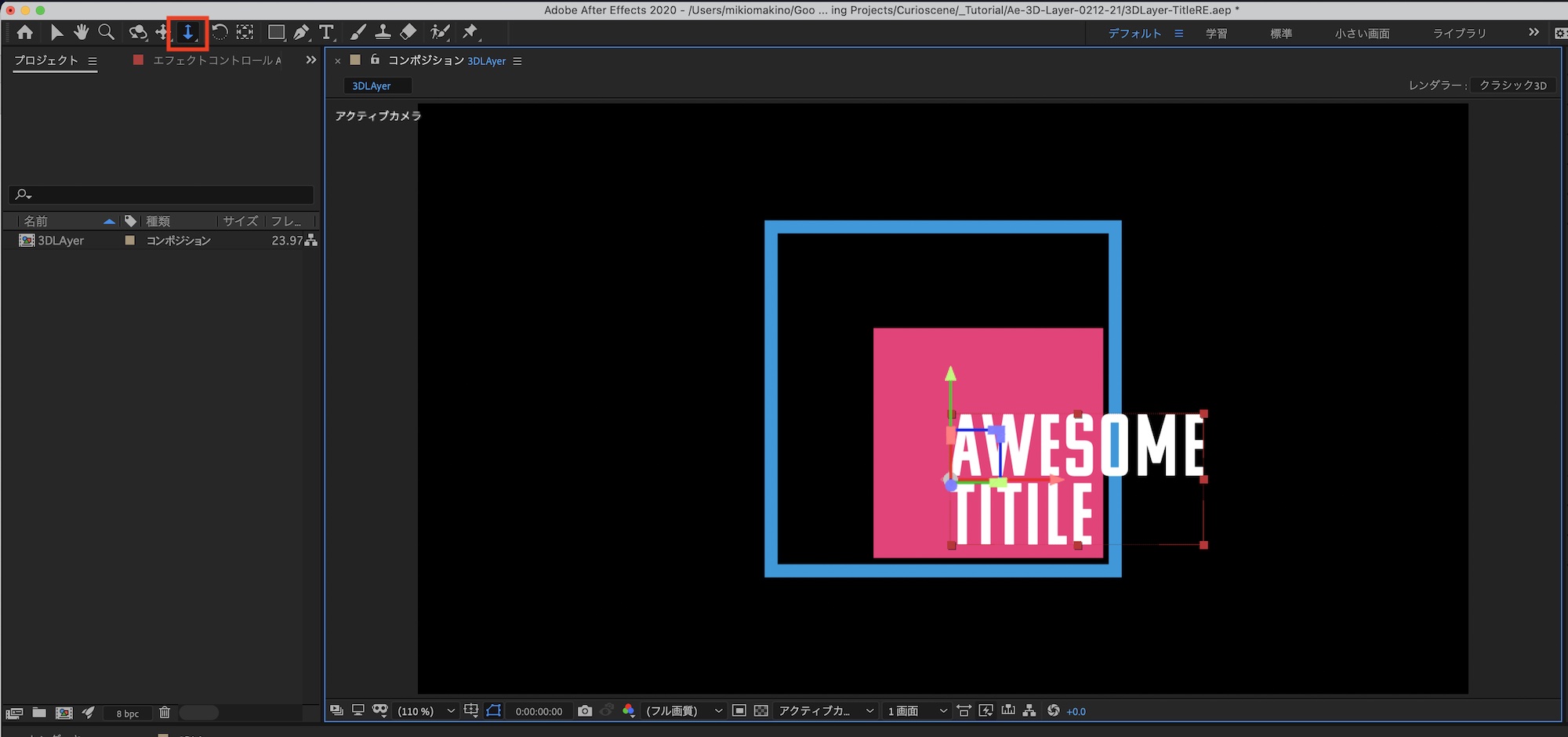Open the フル画質 resolution dropdown
Image resolution: width=1568 pixels, height=737 pixels.
tap(683, 711)
